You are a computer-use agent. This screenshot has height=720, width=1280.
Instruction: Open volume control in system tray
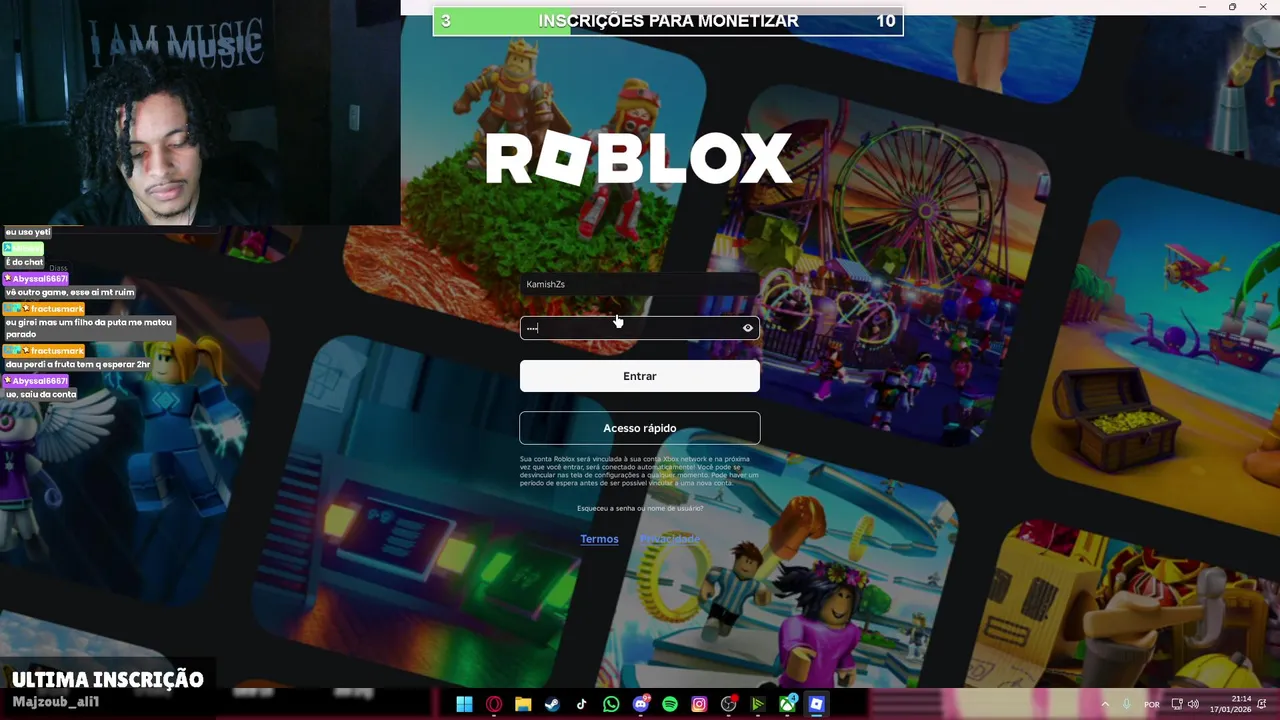click(1193, 704)
